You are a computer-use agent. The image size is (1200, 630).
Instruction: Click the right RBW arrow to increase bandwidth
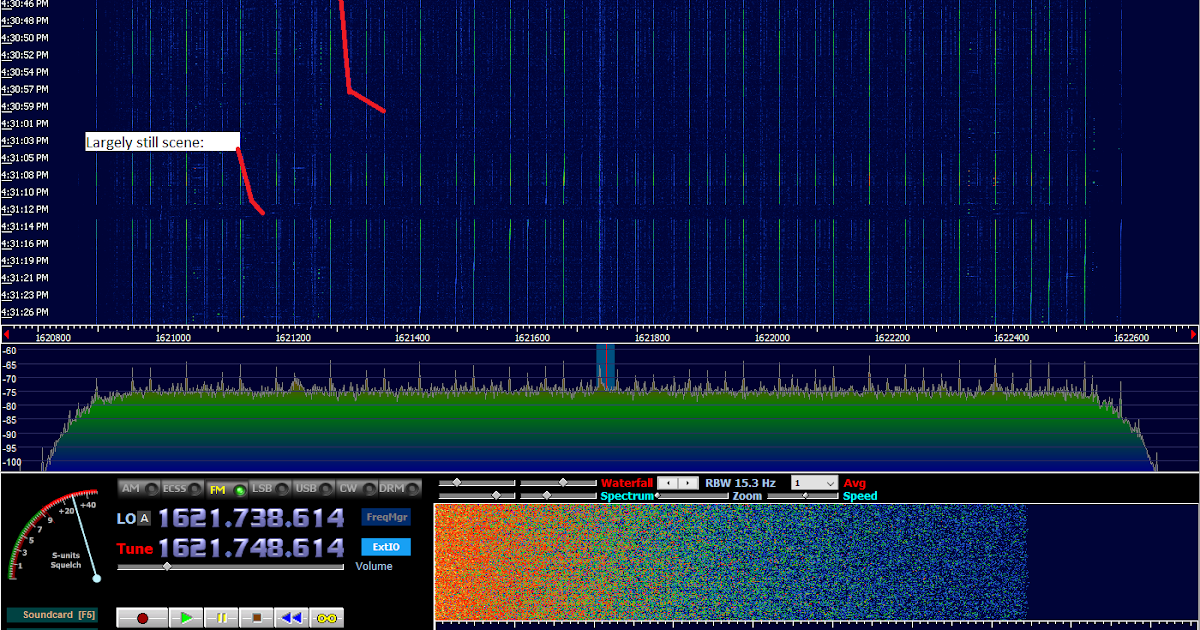(688, 482)
